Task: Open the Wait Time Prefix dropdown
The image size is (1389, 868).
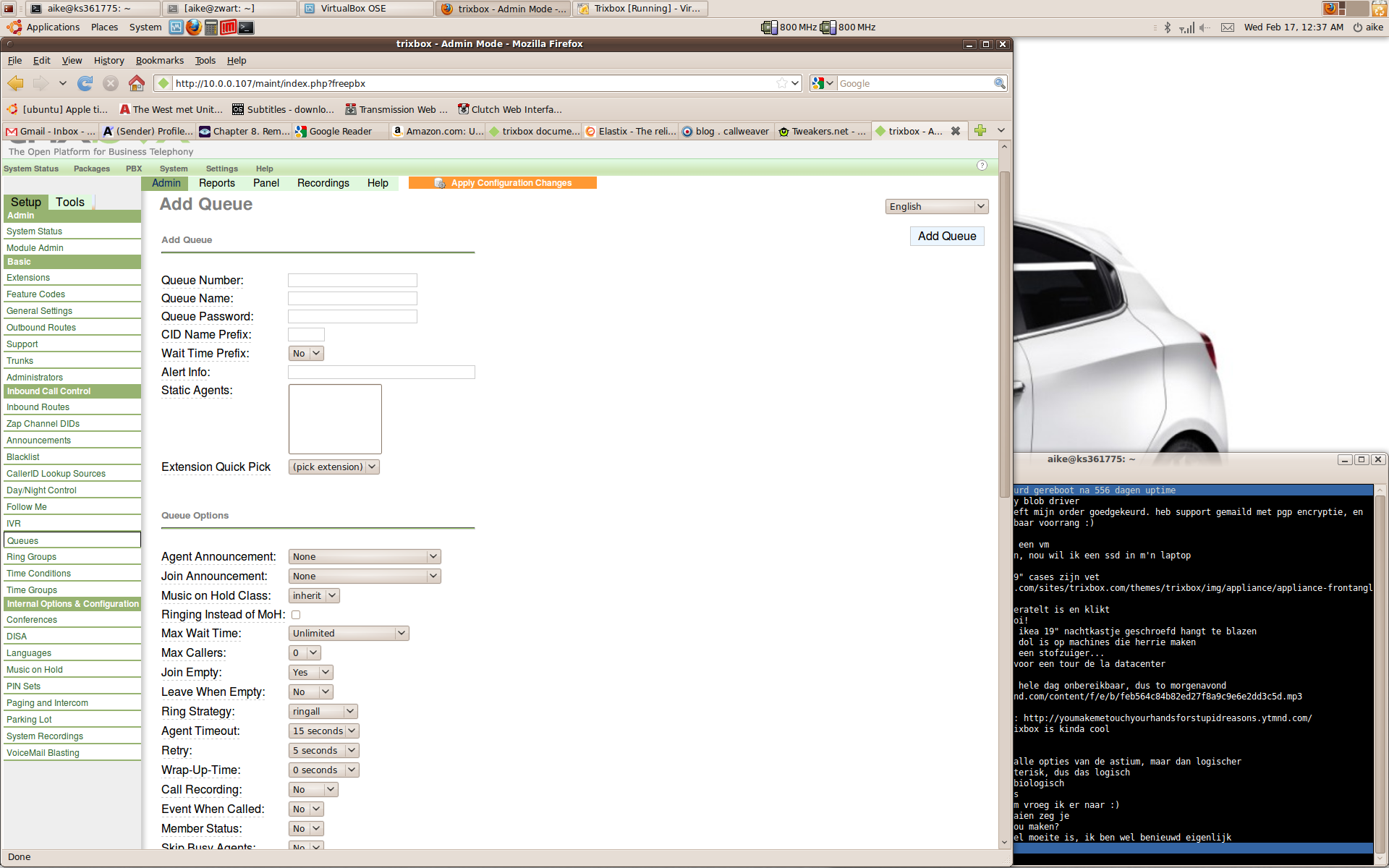Action: 306,354
